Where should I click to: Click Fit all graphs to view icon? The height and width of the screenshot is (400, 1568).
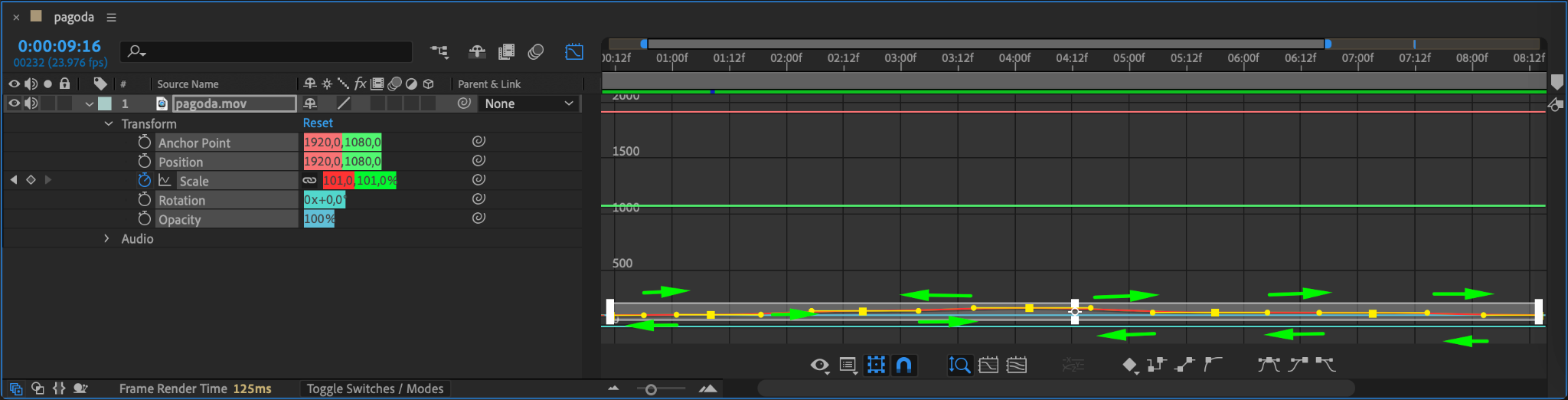(x=1017, y=365)
